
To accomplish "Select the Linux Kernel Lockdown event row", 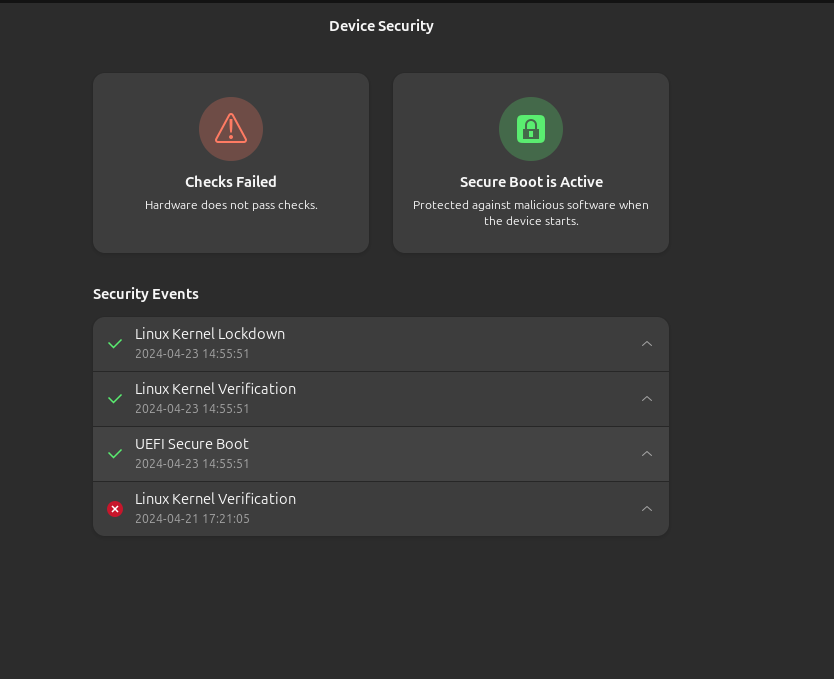I will point(380,344).
